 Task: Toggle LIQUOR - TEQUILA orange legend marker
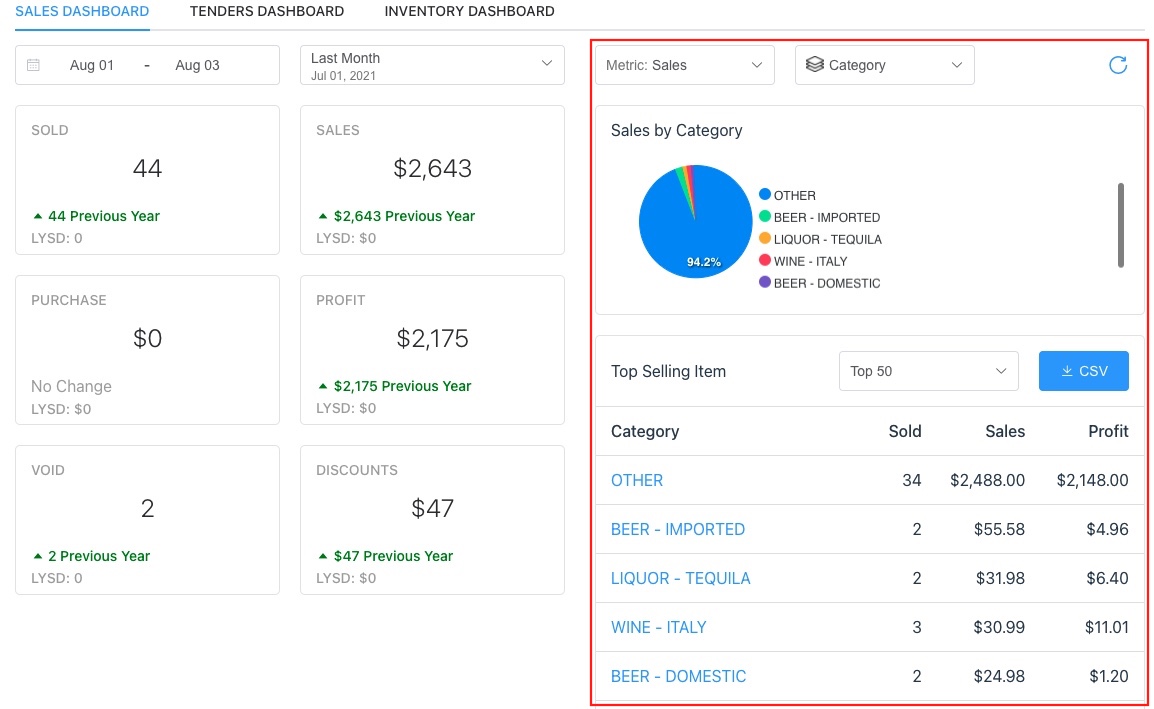[x=765, y=239]
